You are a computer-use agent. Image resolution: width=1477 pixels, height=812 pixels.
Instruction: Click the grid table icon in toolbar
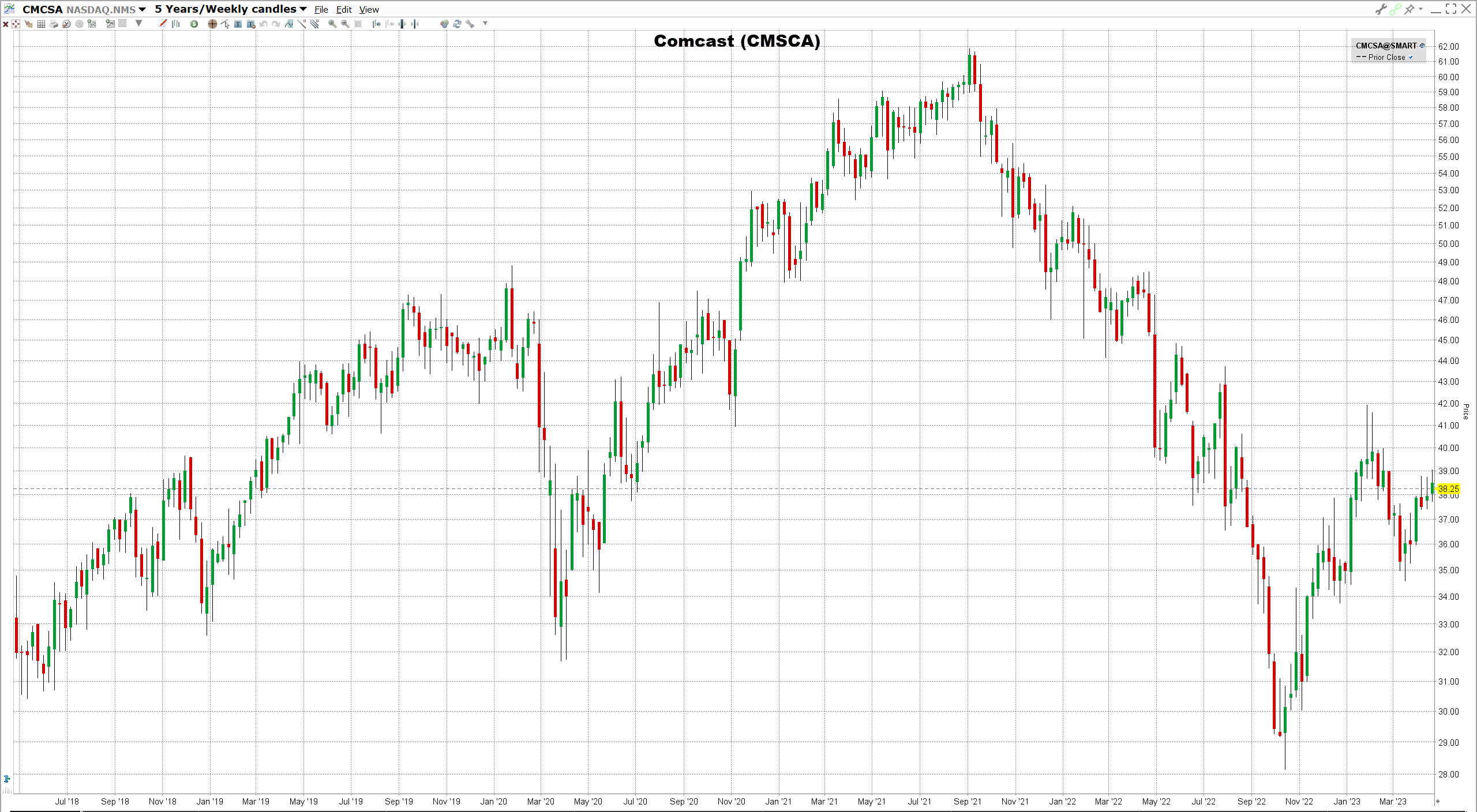tap(41, 24)
